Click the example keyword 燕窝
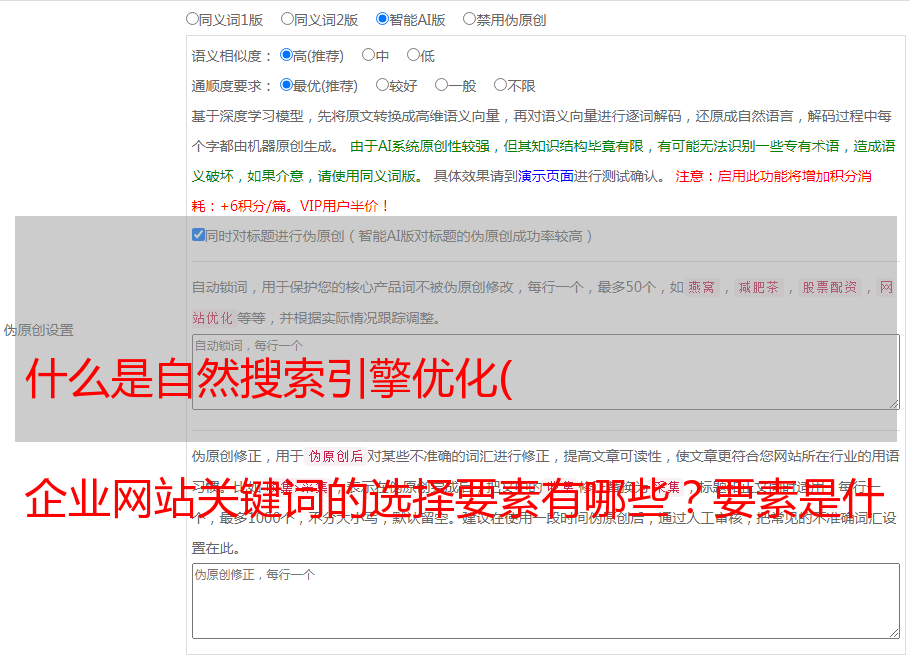Viewport: 911px width, 658px height. pyautogui.click(x=702, y=287)
